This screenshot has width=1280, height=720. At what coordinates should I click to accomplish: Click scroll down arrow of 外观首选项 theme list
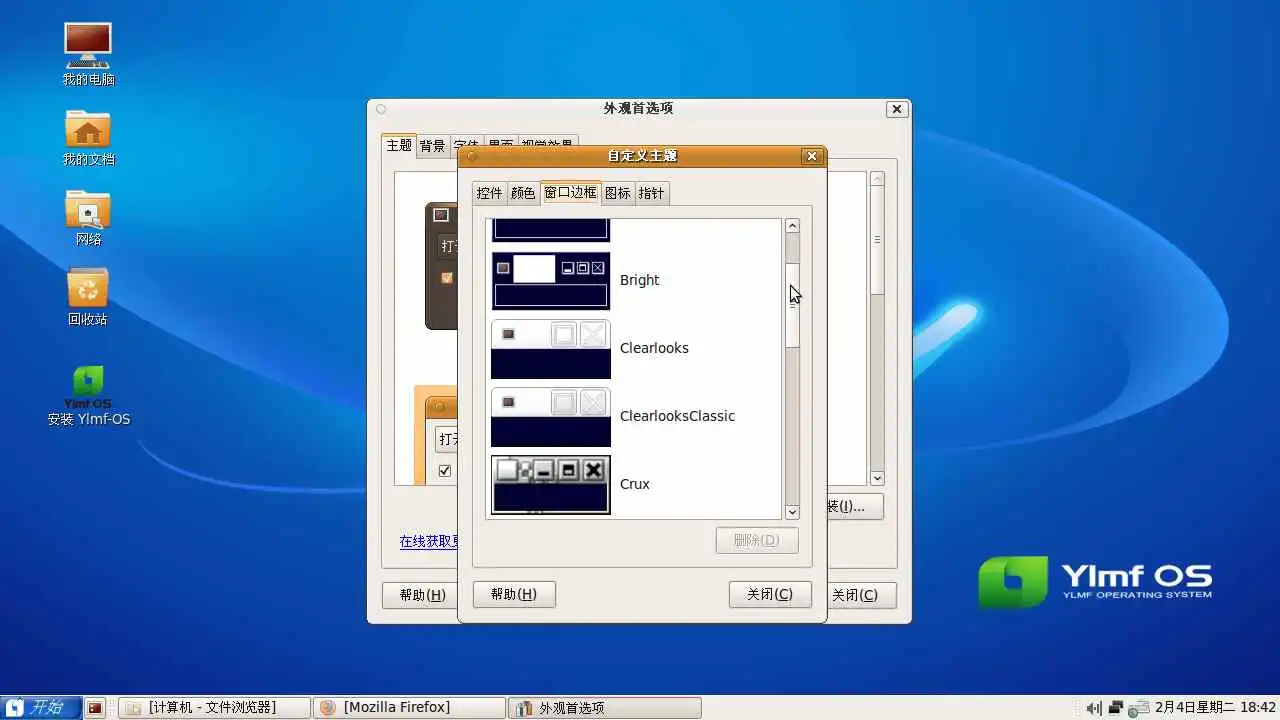877,478
